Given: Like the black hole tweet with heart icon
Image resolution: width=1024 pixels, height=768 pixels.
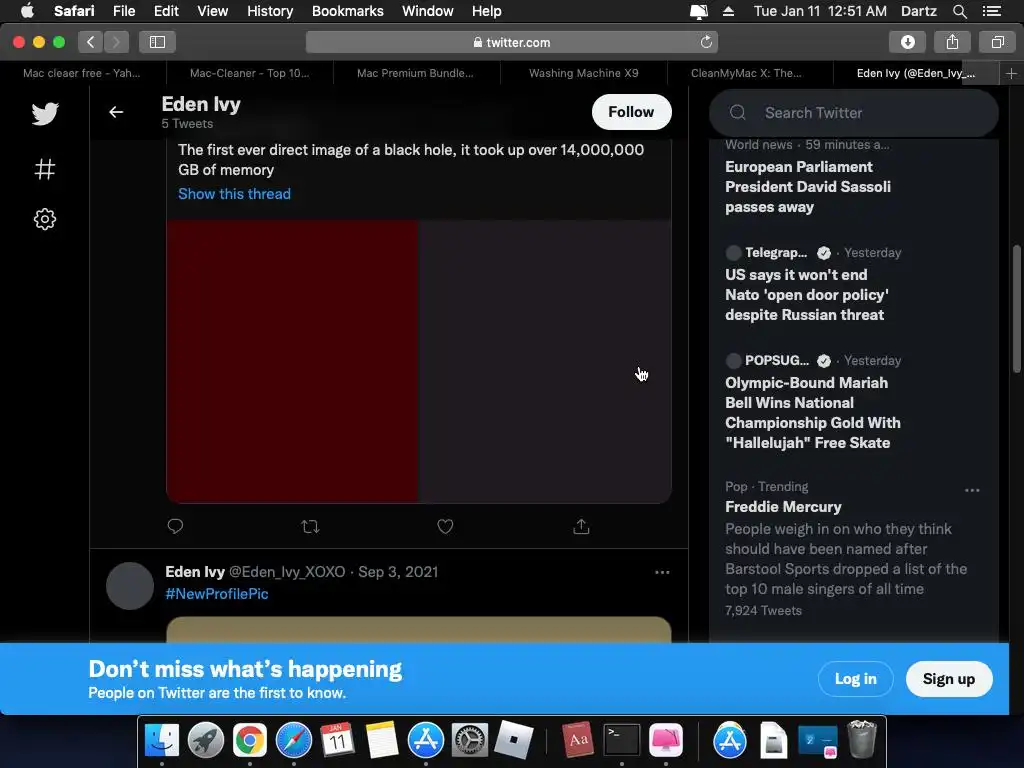Looking at the screenshot, I should tap(445, 526).
